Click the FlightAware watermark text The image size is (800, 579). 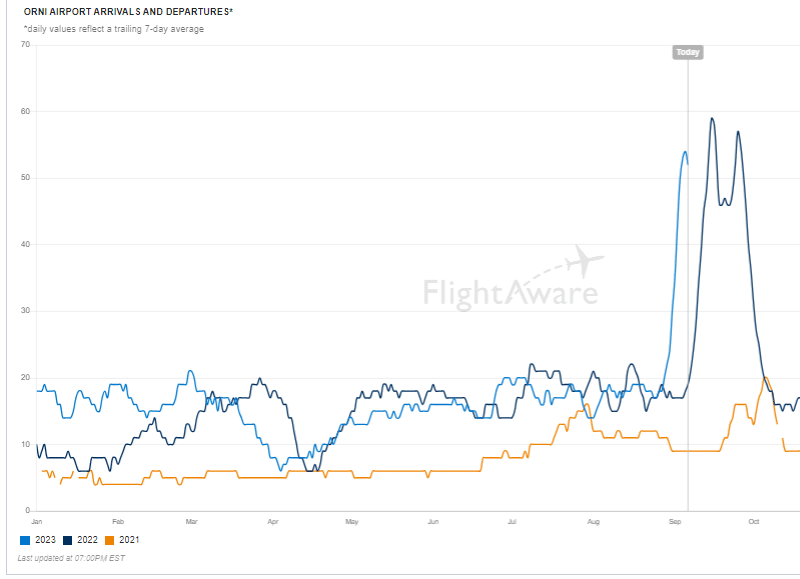point(510,292)
